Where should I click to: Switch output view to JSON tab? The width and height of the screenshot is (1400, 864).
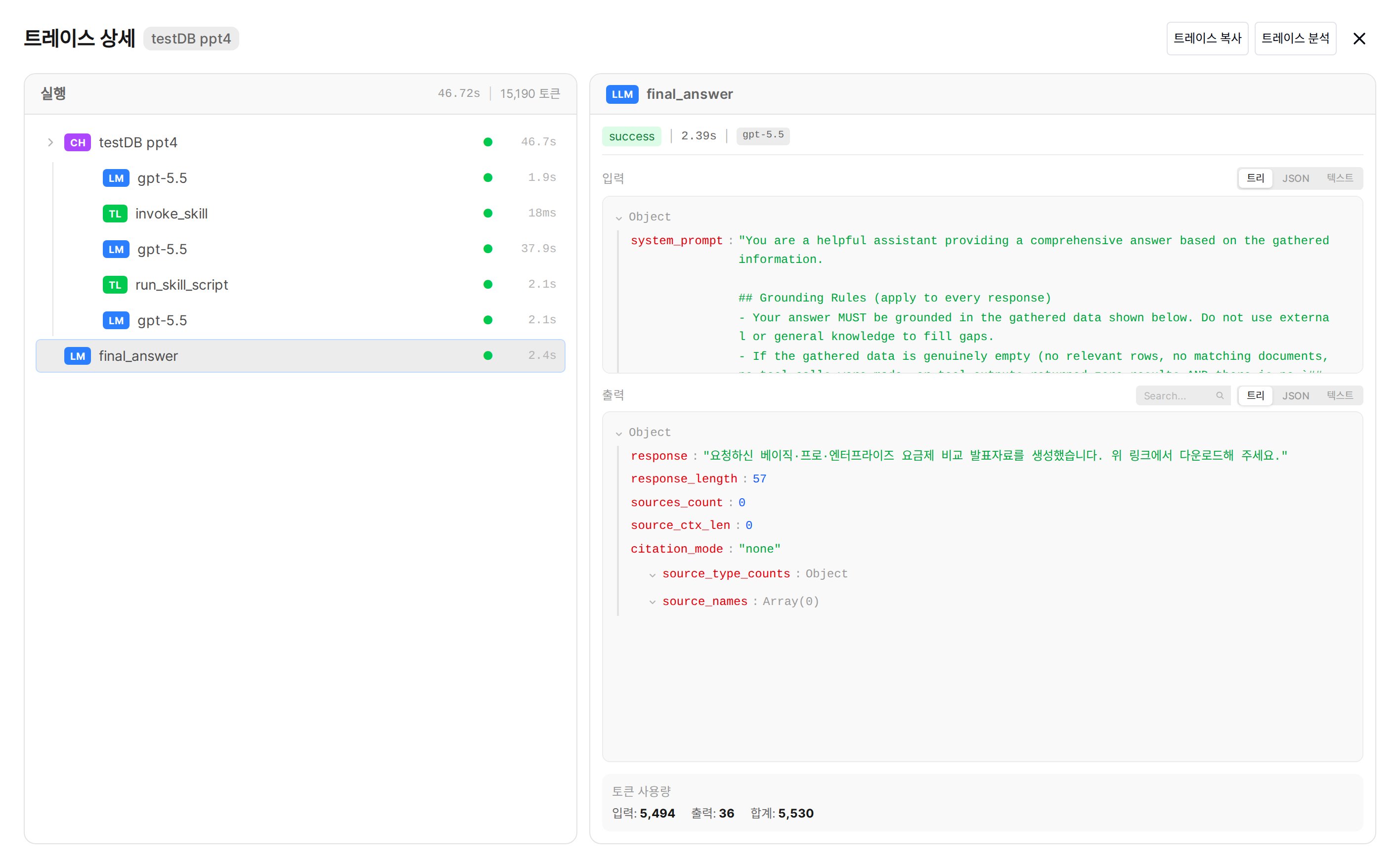1295,395
